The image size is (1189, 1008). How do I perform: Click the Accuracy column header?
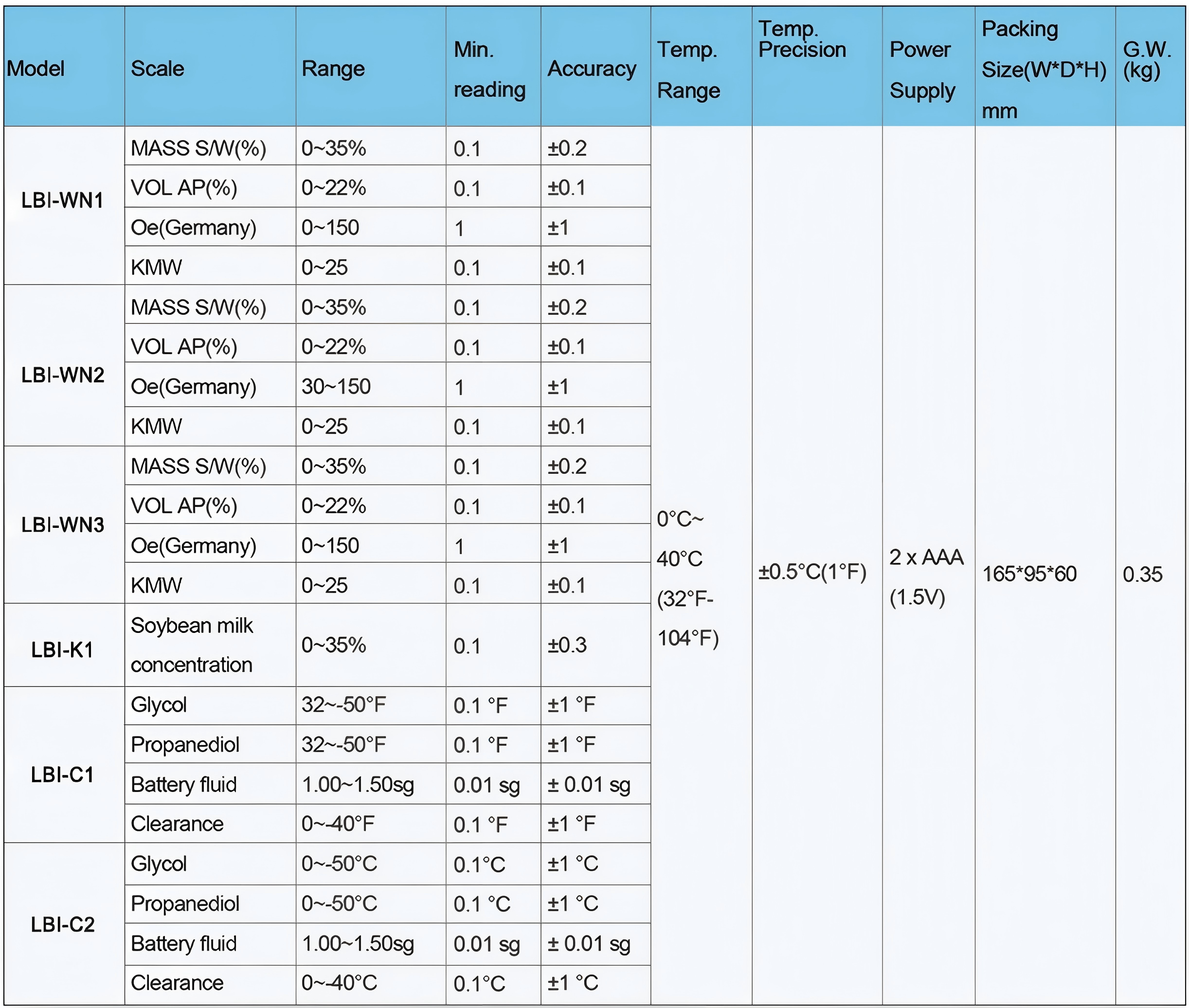pyautogui.click(x=592, y=69)
